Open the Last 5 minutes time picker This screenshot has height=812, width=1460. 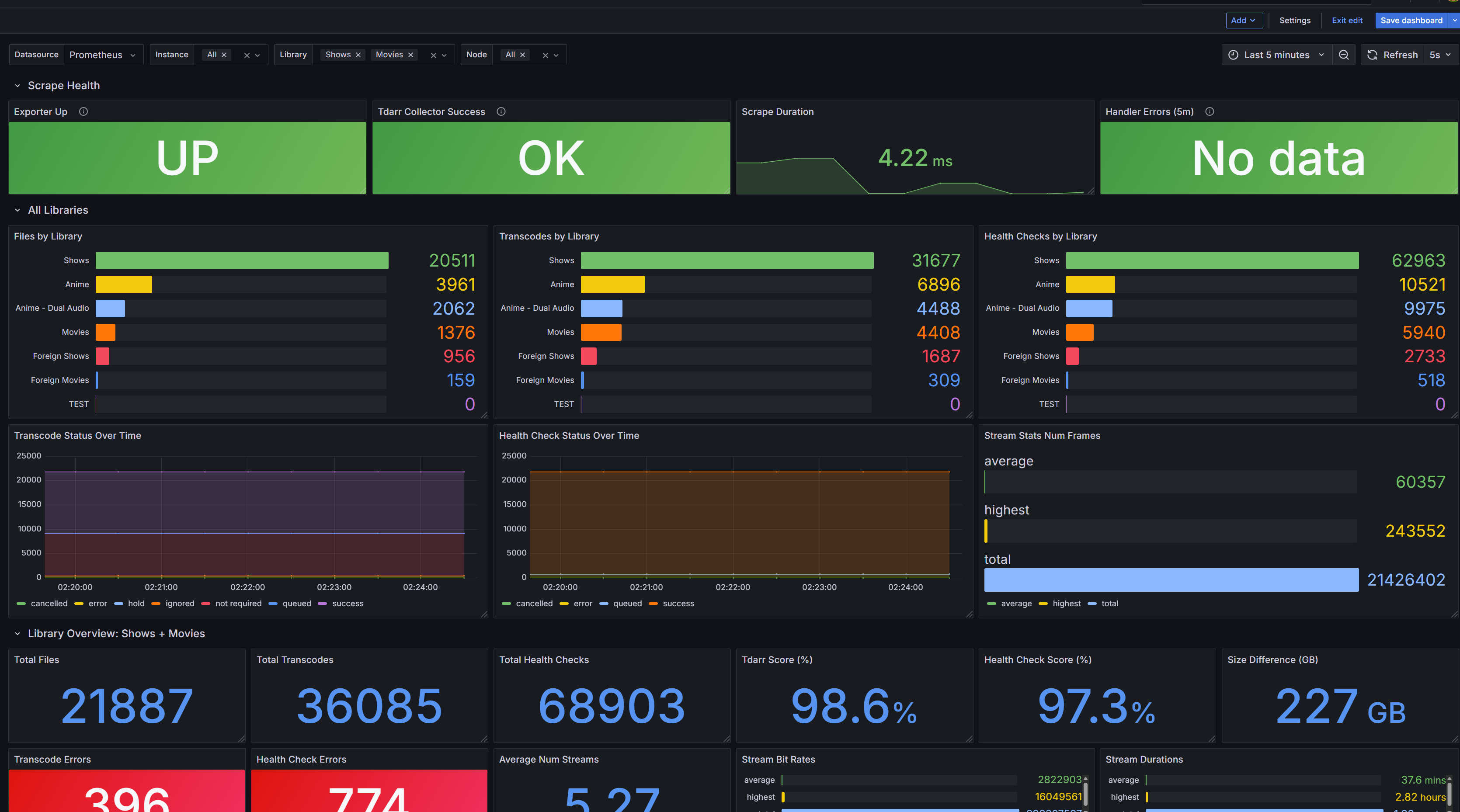[1276, 55]
